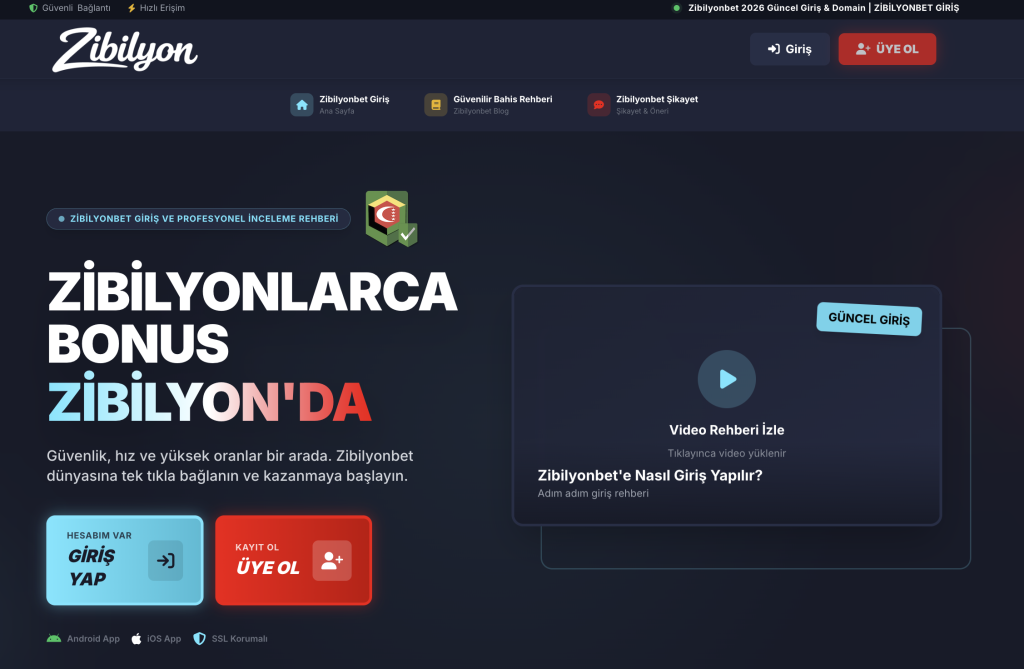The height and width of the screenshot is (669, 1024).
Task: Click the chat bubble icon for Zibilyonbet Şikayet
Action: point(598,105)
